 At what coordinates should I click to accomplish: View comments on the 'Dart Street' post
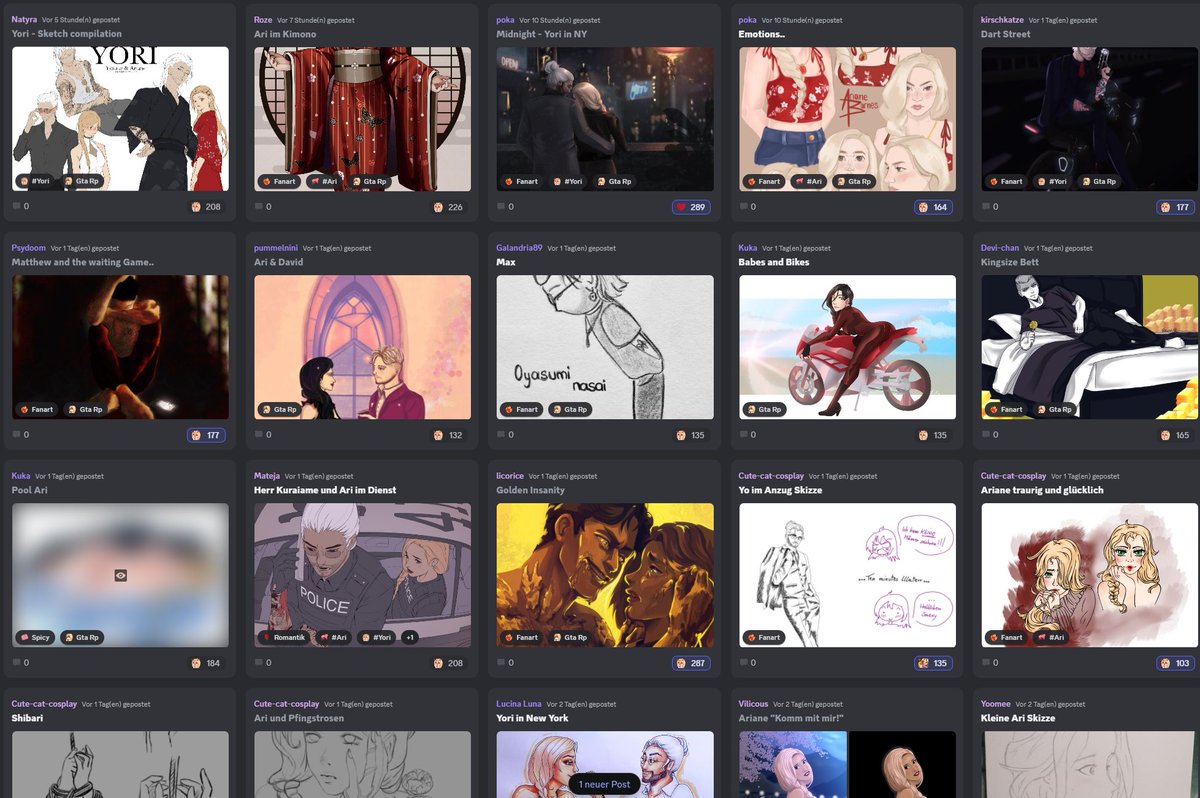tap(987, 207)
